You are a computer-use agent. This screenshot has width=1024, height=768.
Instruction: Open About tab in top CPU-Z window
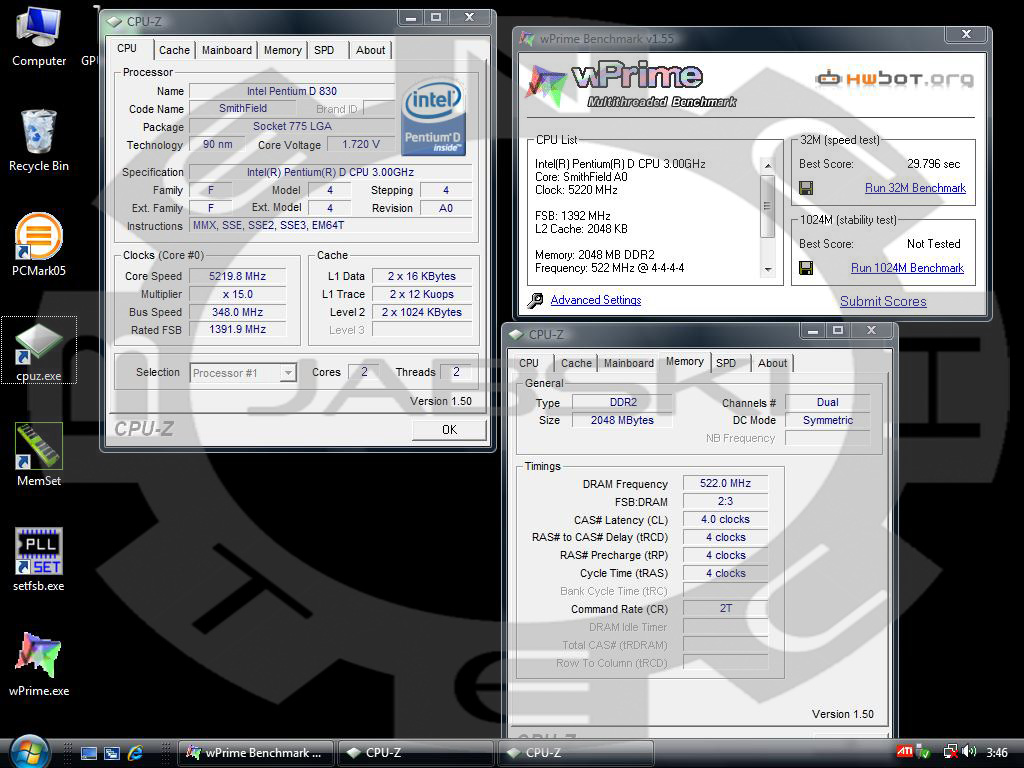[x=370, y=50]
